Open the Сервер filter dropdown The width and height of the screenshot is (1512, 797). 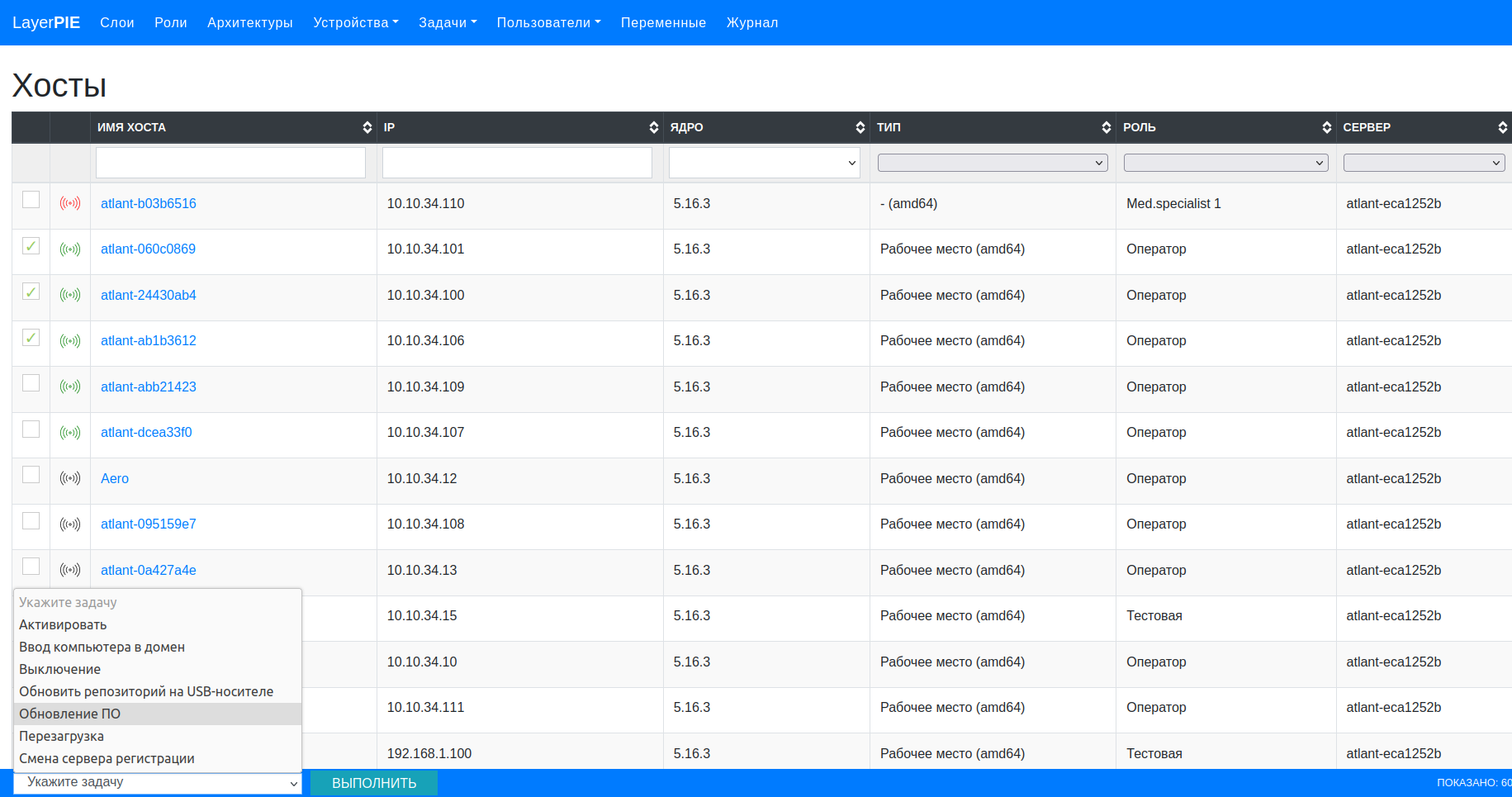point(1424,163)
